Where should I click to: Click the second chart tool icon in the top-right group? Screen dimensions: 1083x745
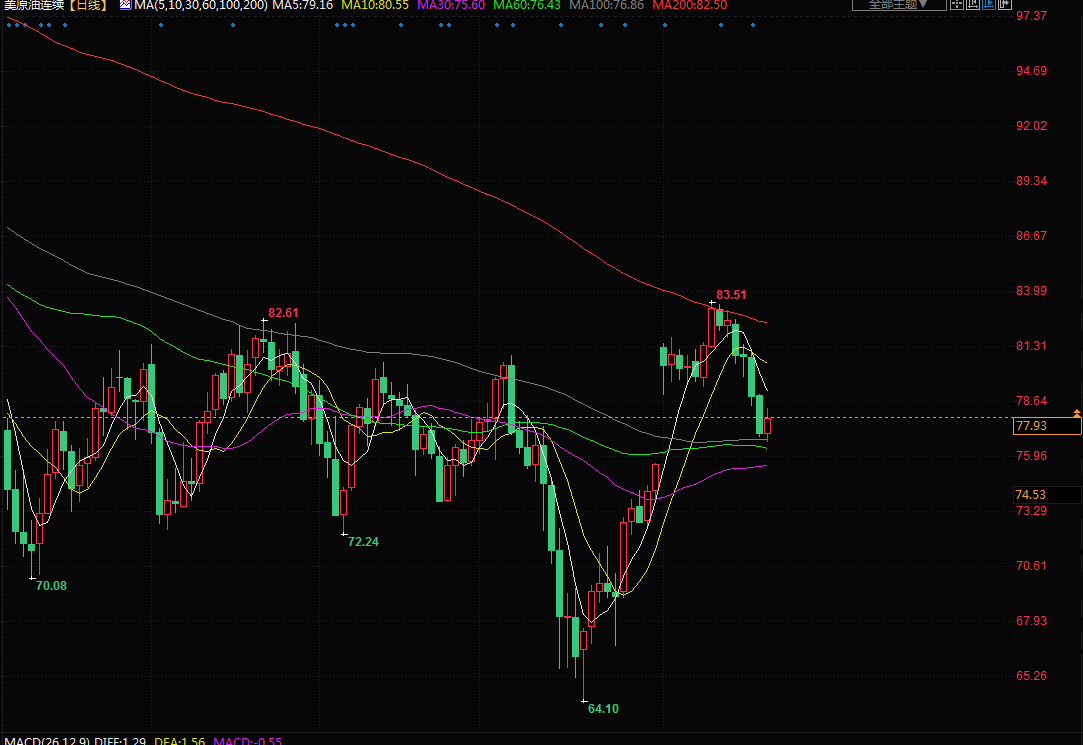pyautogui.click(x=972, y=4)
